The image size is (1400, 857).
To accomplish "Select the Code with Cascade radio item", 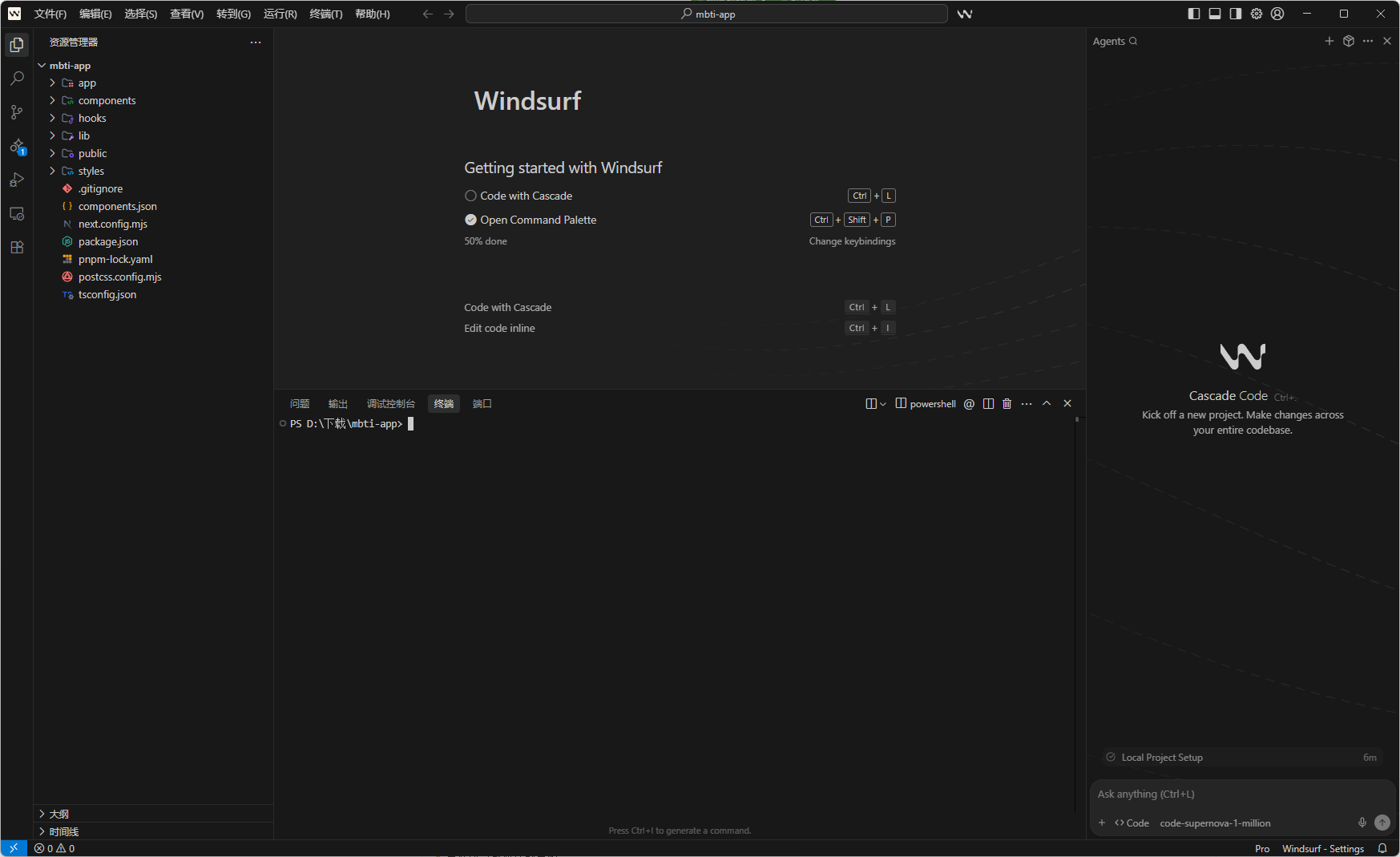I will point(471,196).
